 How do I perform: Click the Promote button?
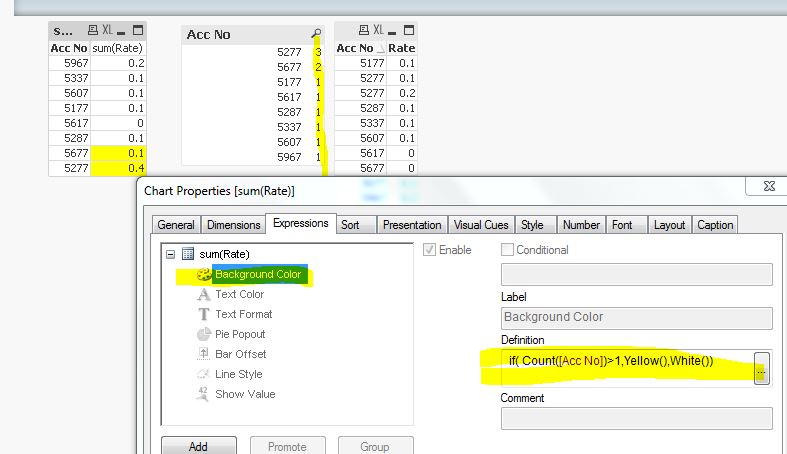pyautogui.click(x=287, y=446)
